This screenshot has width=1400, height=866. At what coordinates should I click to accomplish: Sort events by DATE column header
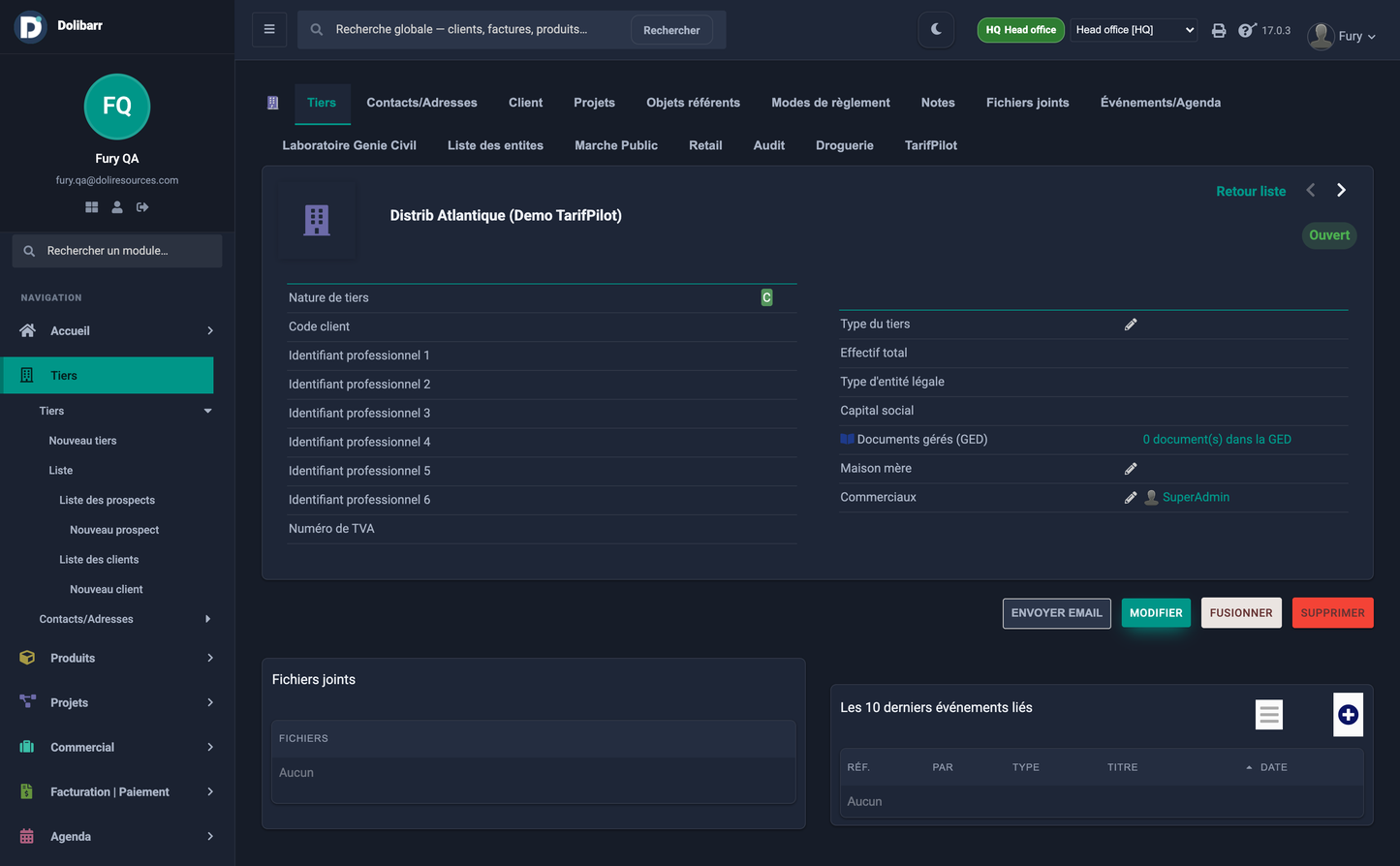(1273, 767)
